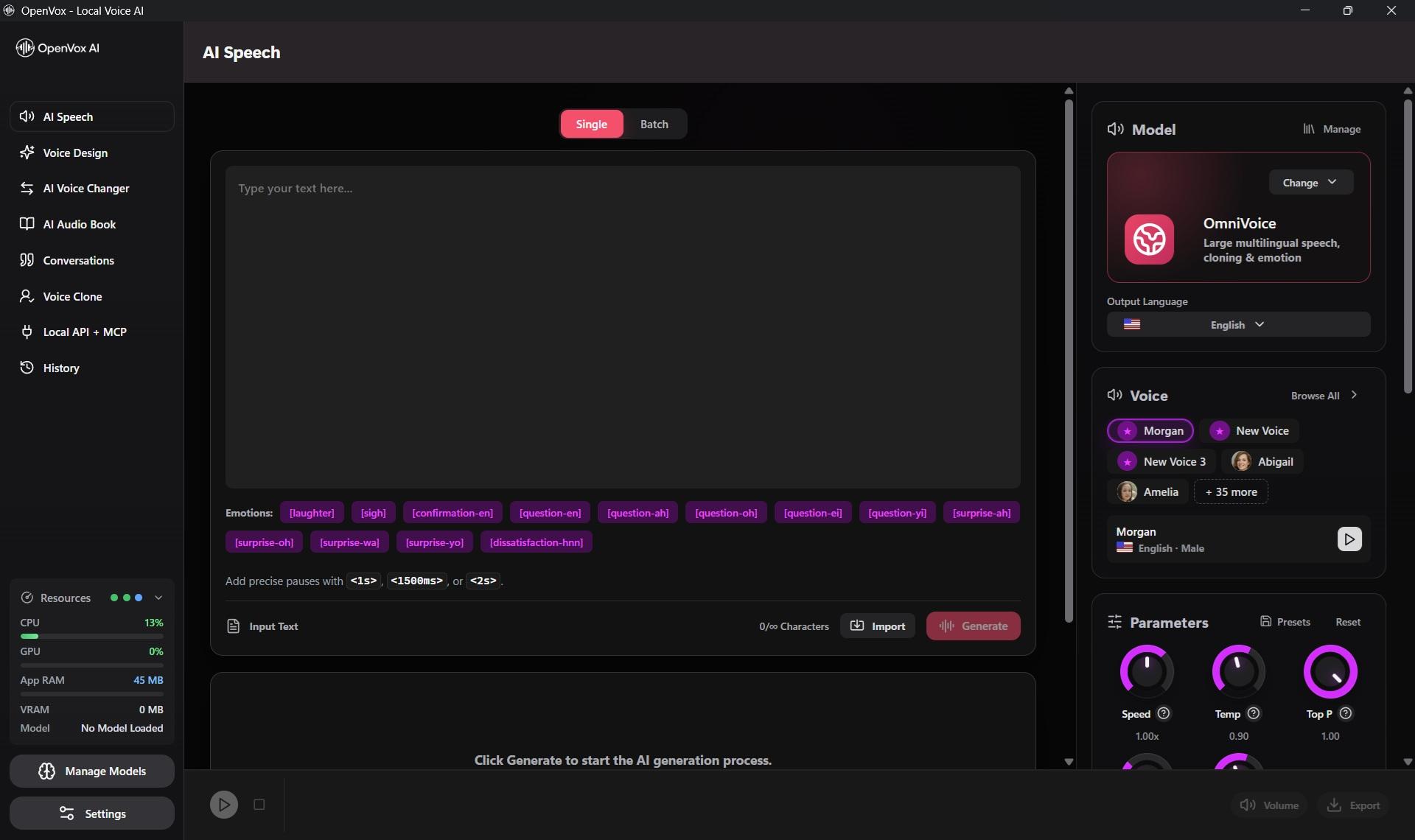This screenshot has width=1415, height=840.
Task: Collapse the Resources panel chevron
Action: point(158,598)
